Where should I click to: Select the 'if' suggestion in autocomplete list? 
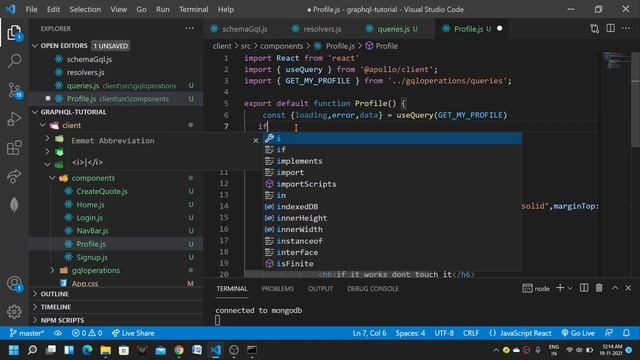tap(392, 149)
